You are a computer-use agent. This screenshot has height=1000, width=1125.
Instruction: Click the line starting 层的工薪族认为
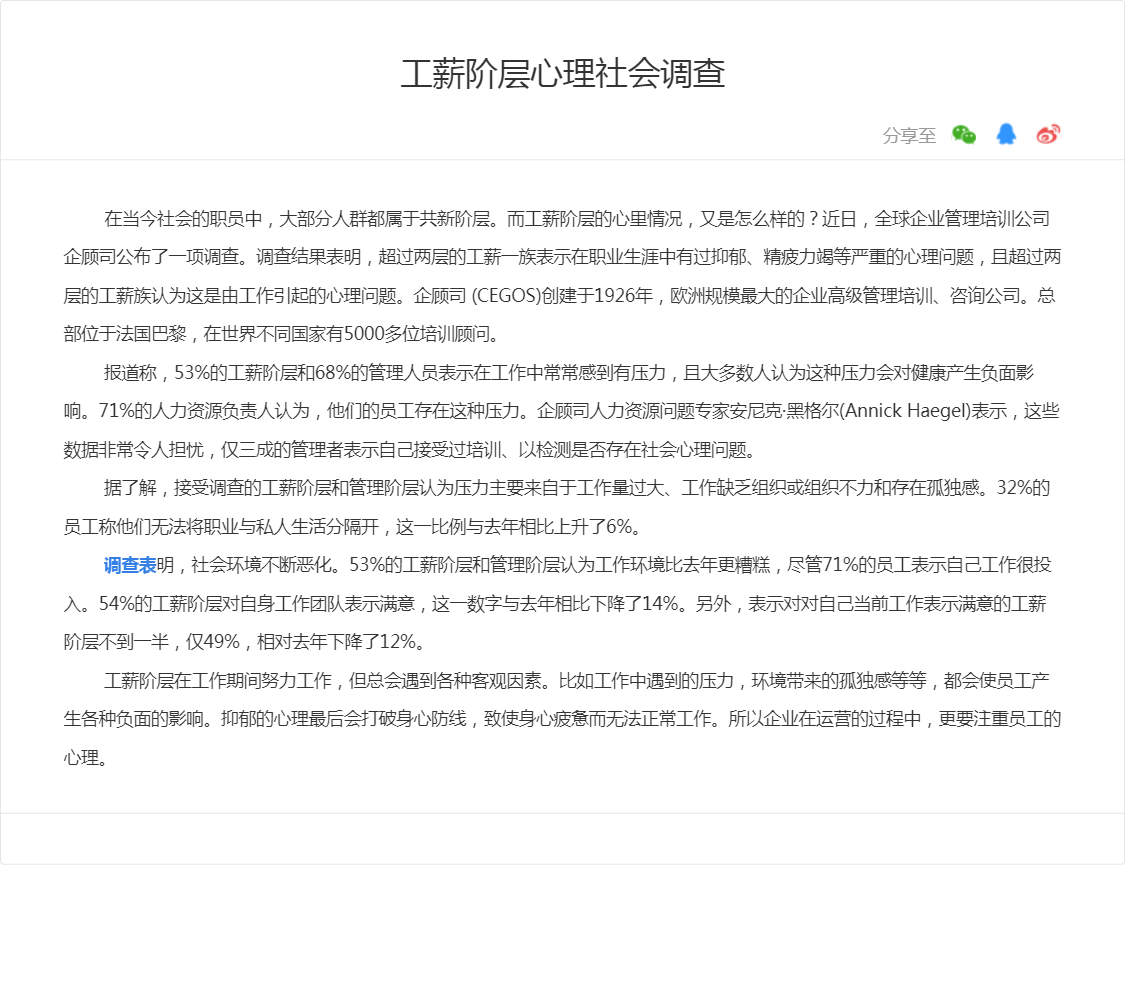coord(560,296)
